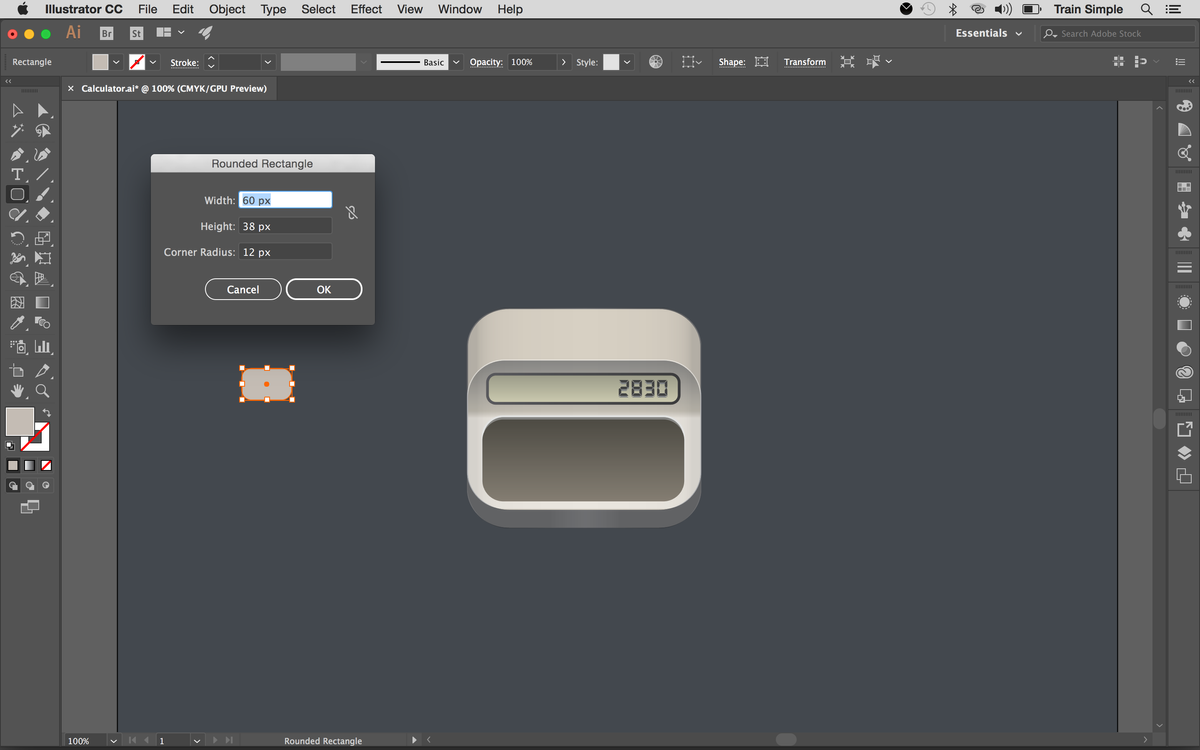Select the Type tool
The height and width of the screenshot is (750, 1200).
tap(17, 174)
